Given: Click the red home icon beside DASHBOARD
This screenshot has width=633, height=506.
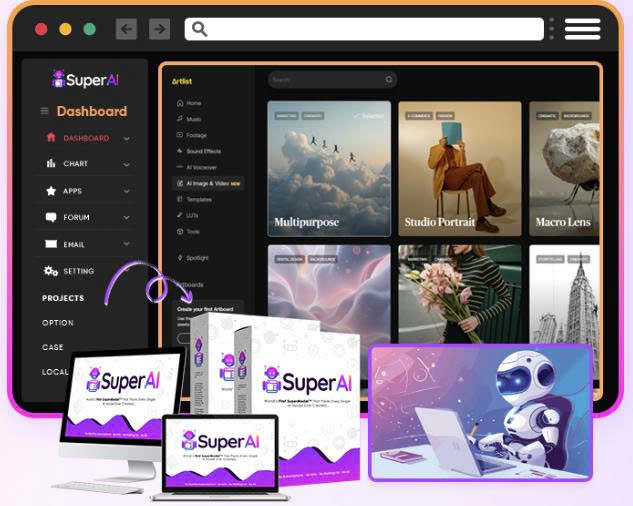Looking at the screenshot, I should tap(51, 137).
